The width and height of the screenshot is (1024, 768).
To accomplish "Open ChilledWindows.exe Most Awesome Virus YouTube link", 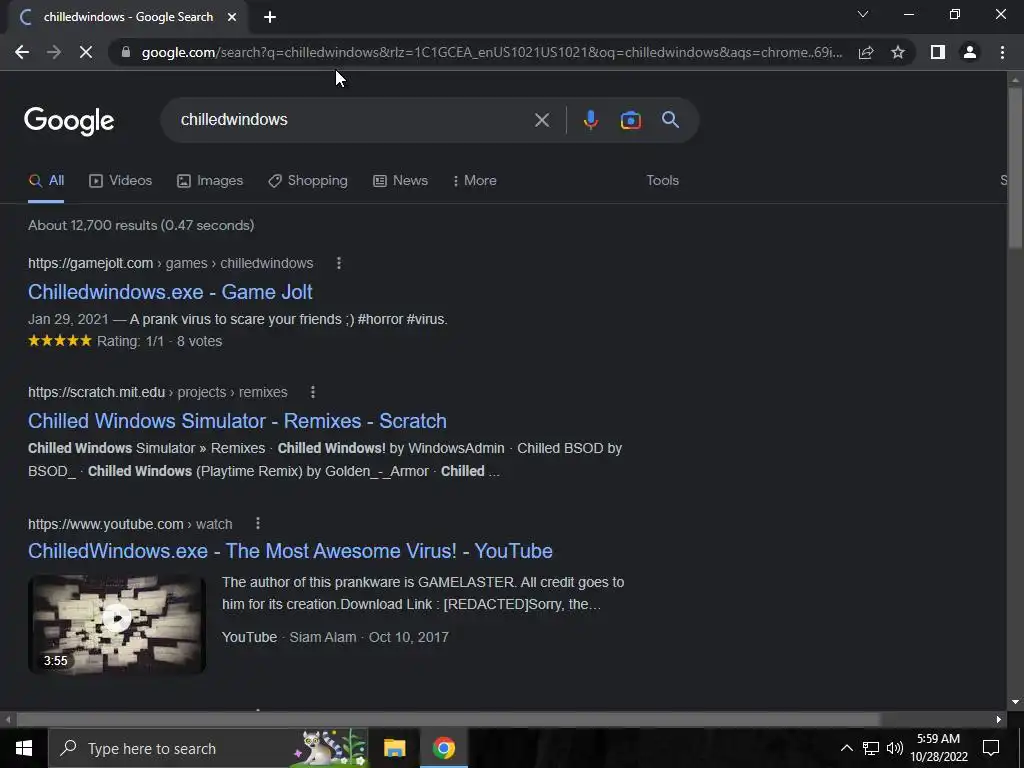I will pyautogui.click(x=290, y=551).
